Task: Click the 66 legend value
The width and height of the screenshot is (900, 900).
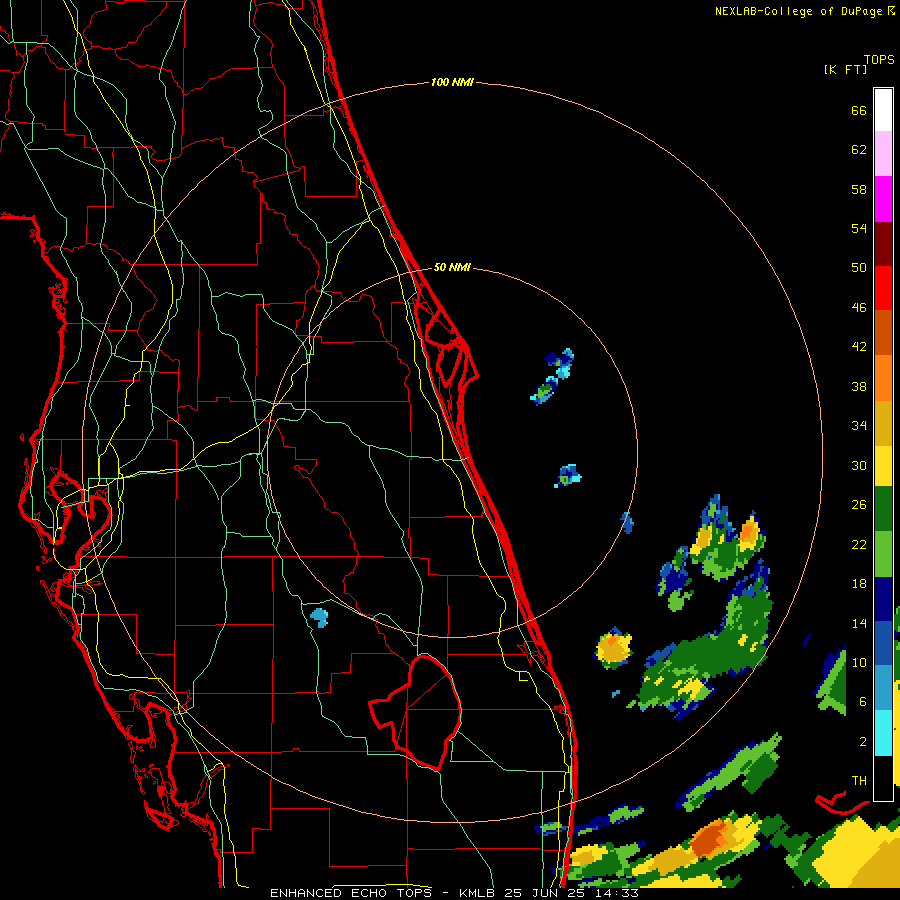Action: 859,111
